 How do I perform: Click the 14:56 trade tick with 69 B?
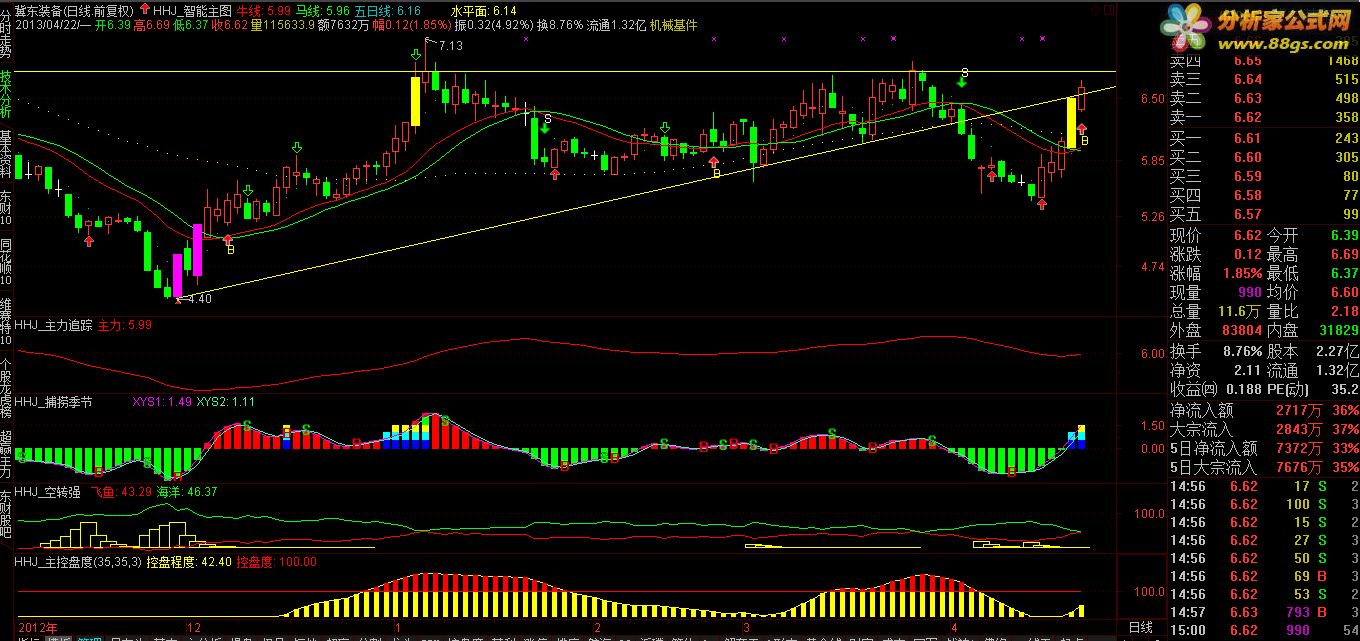pos(1264,575)
